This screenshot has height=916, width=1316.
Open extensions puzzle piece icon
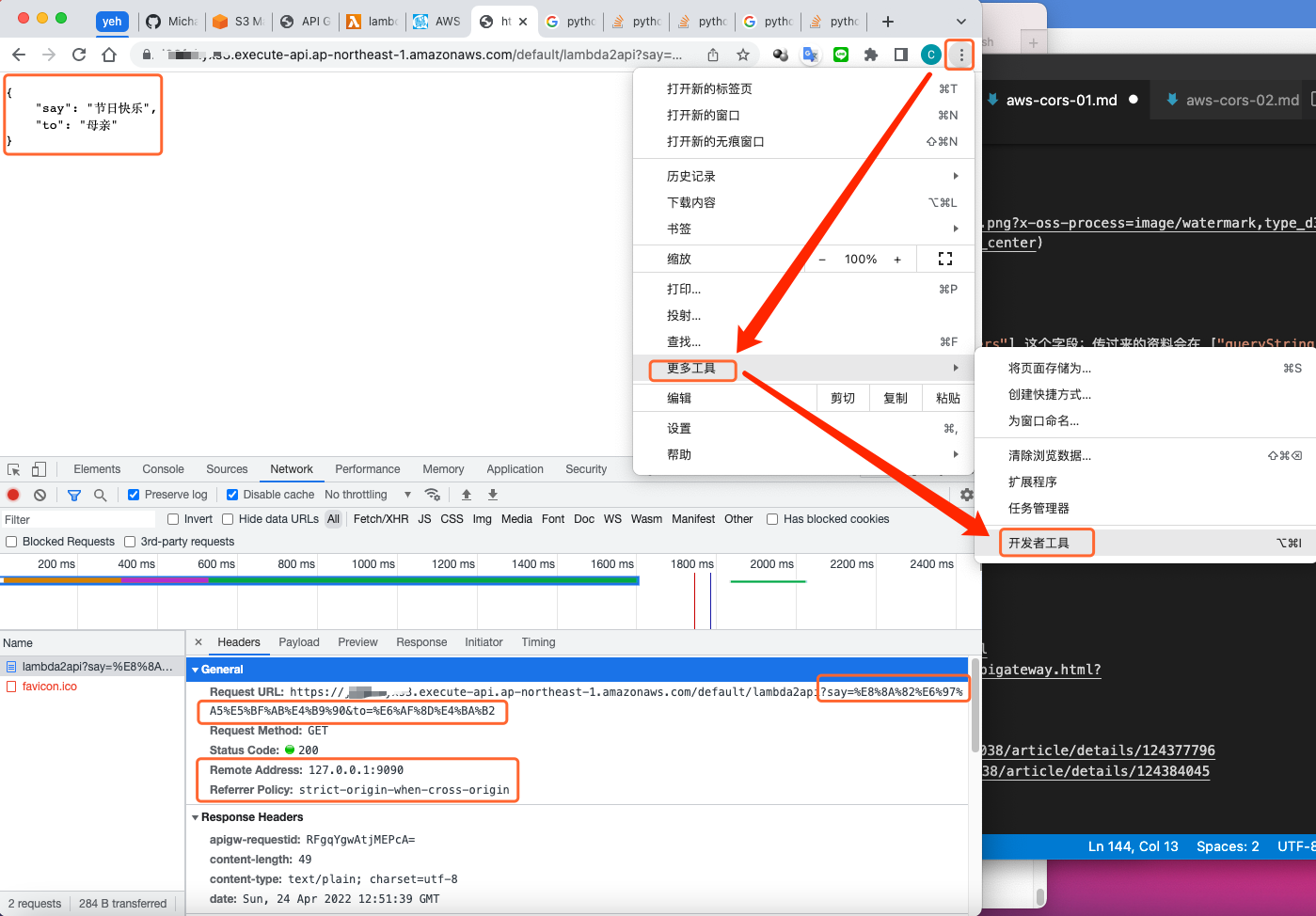tap(871, 55)
